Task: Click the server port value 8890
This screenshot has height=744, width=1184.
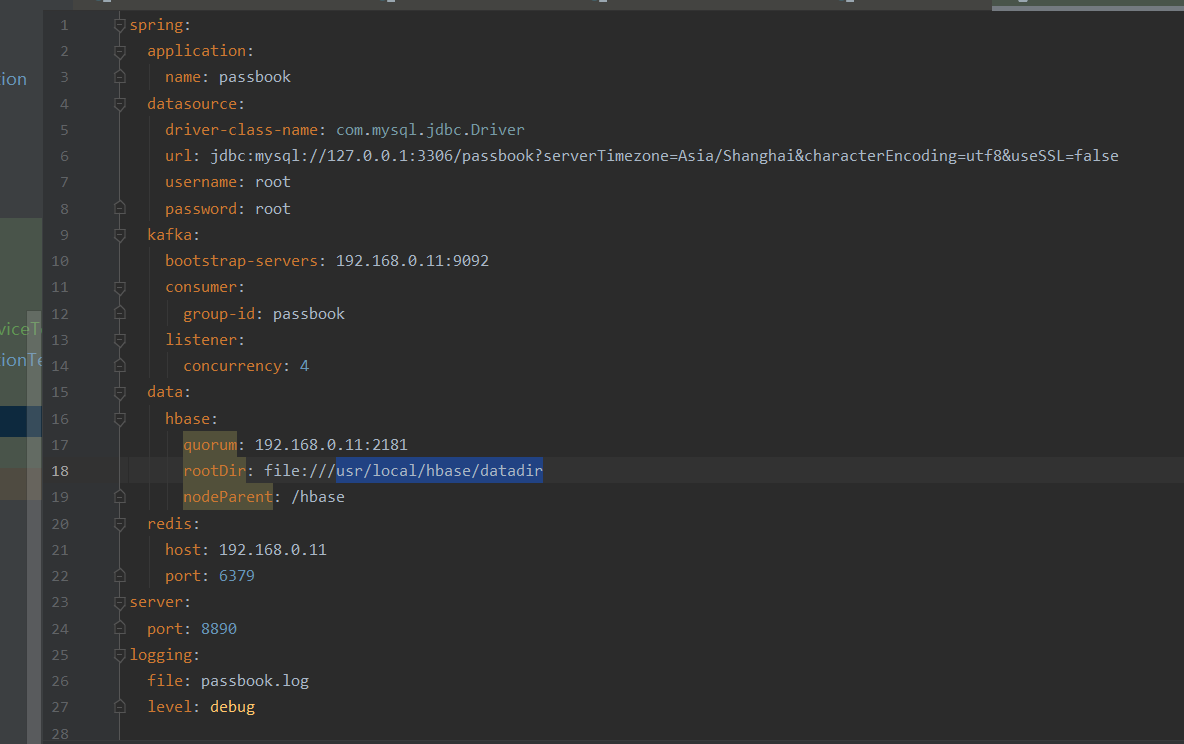Action: (219, 628)
